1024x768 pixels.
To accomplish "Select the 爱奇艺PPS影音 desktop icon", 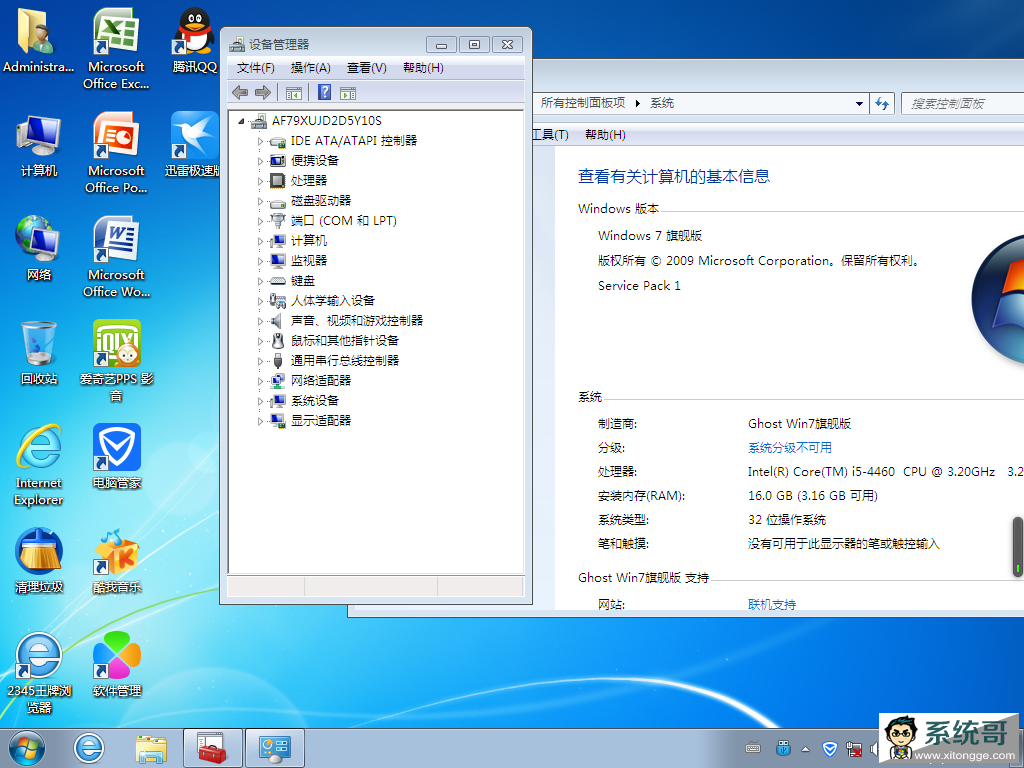I will tap(117, 344).
